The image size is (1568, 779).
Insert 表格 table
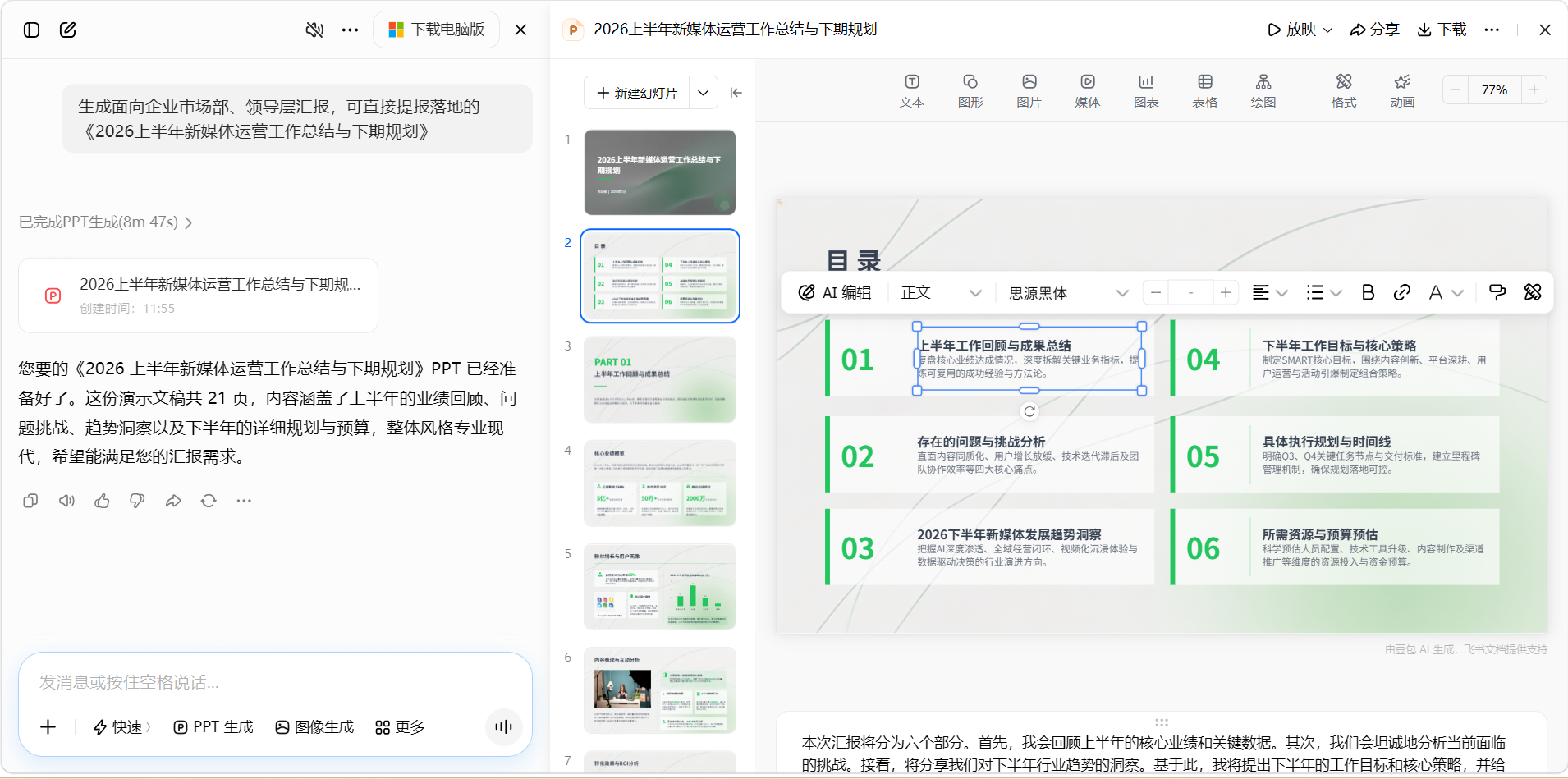click(1205, 91)
